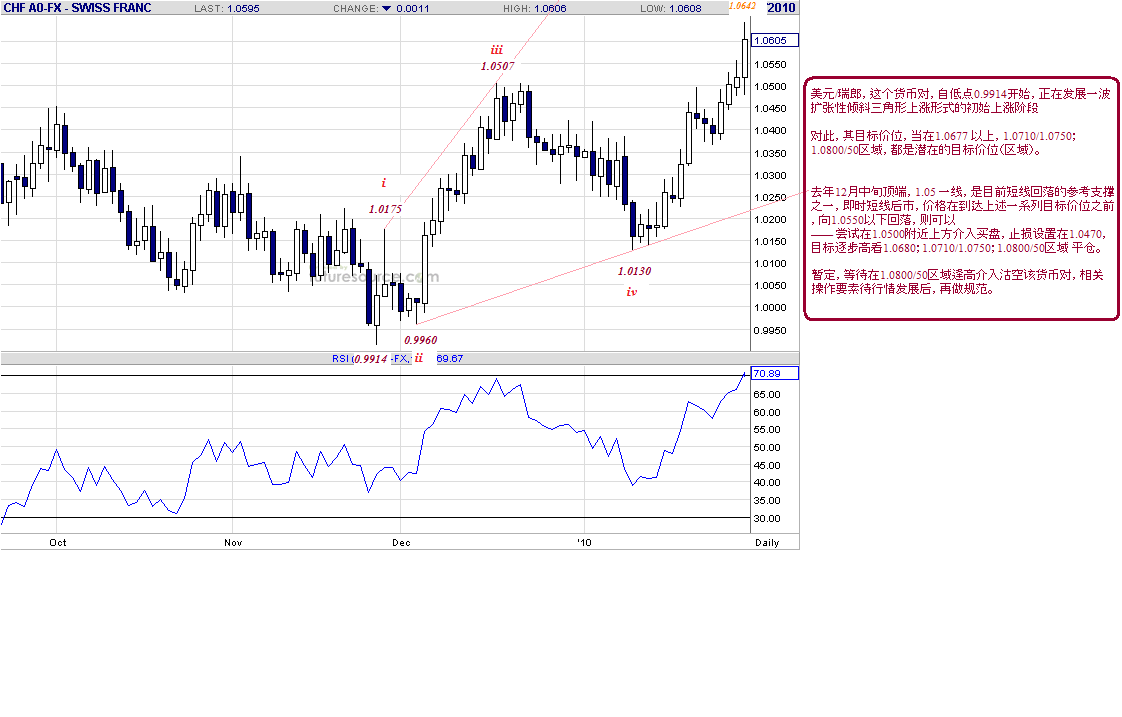Image resolution: width=1122 pixels, height=717 pixels.
Task: Click the 45.00 RSI axis label
Action: (x=766, y=466)
